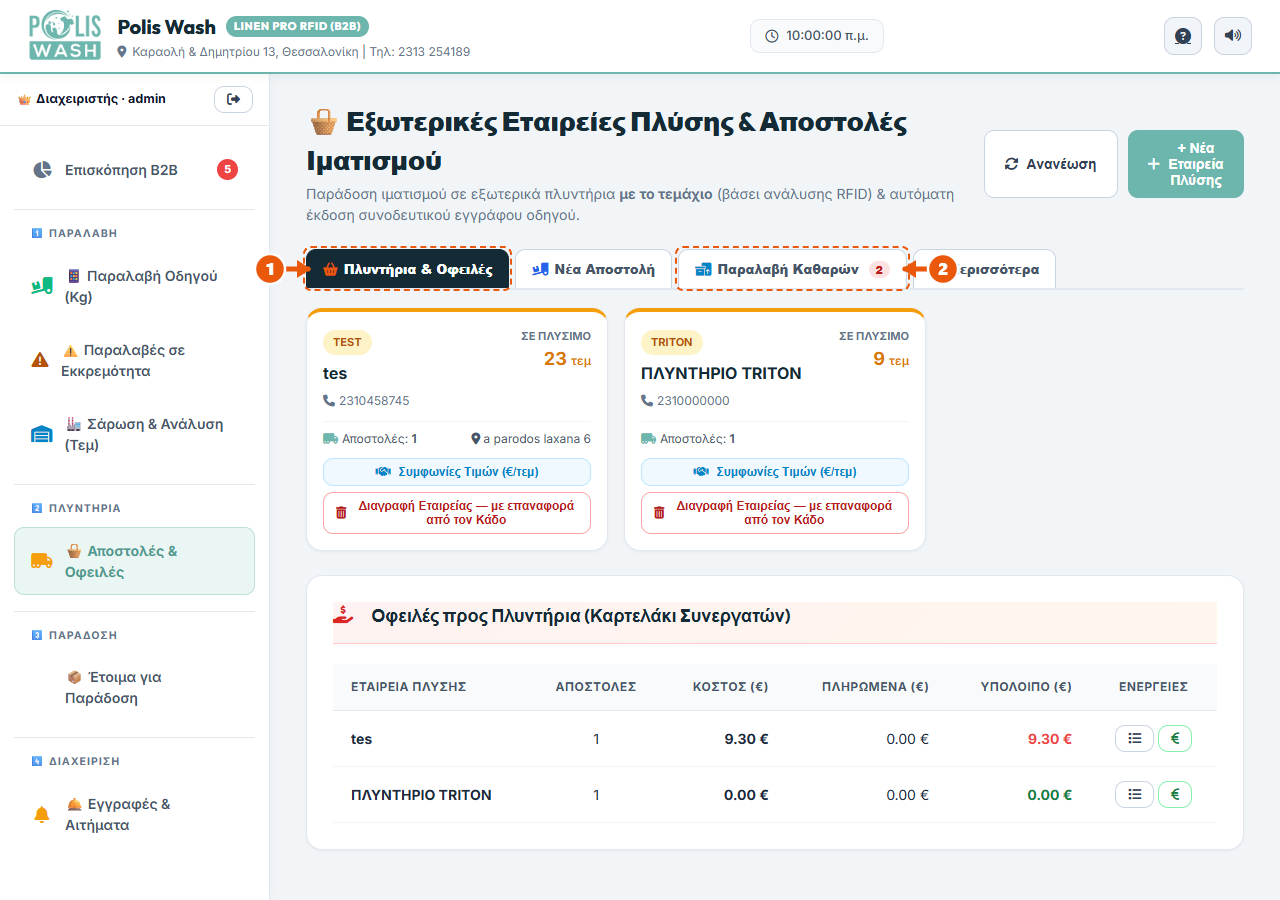Go to Παραλαβή Οδηγού (Kg)
This screenshot has height=900, width=1280.
134,287
